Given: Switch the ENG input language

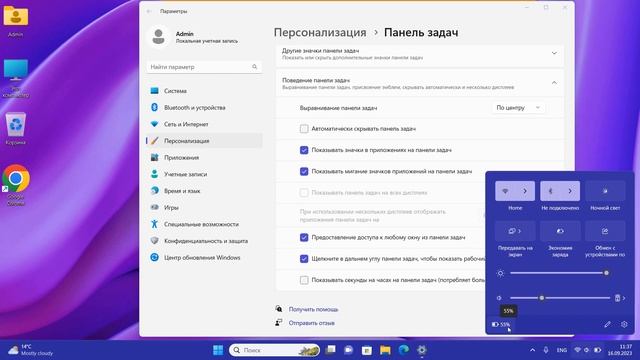Looking at the screenshot, I should (562, 350).
